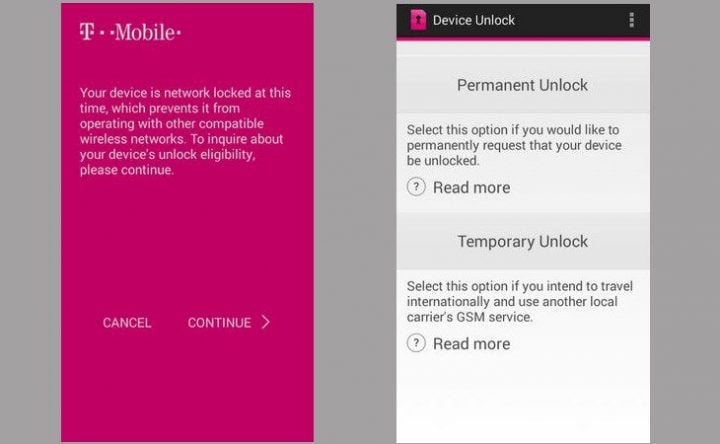Select the network locked message paragraph
The width and height of the screenshot is (720, 444).
coord(186,131)
